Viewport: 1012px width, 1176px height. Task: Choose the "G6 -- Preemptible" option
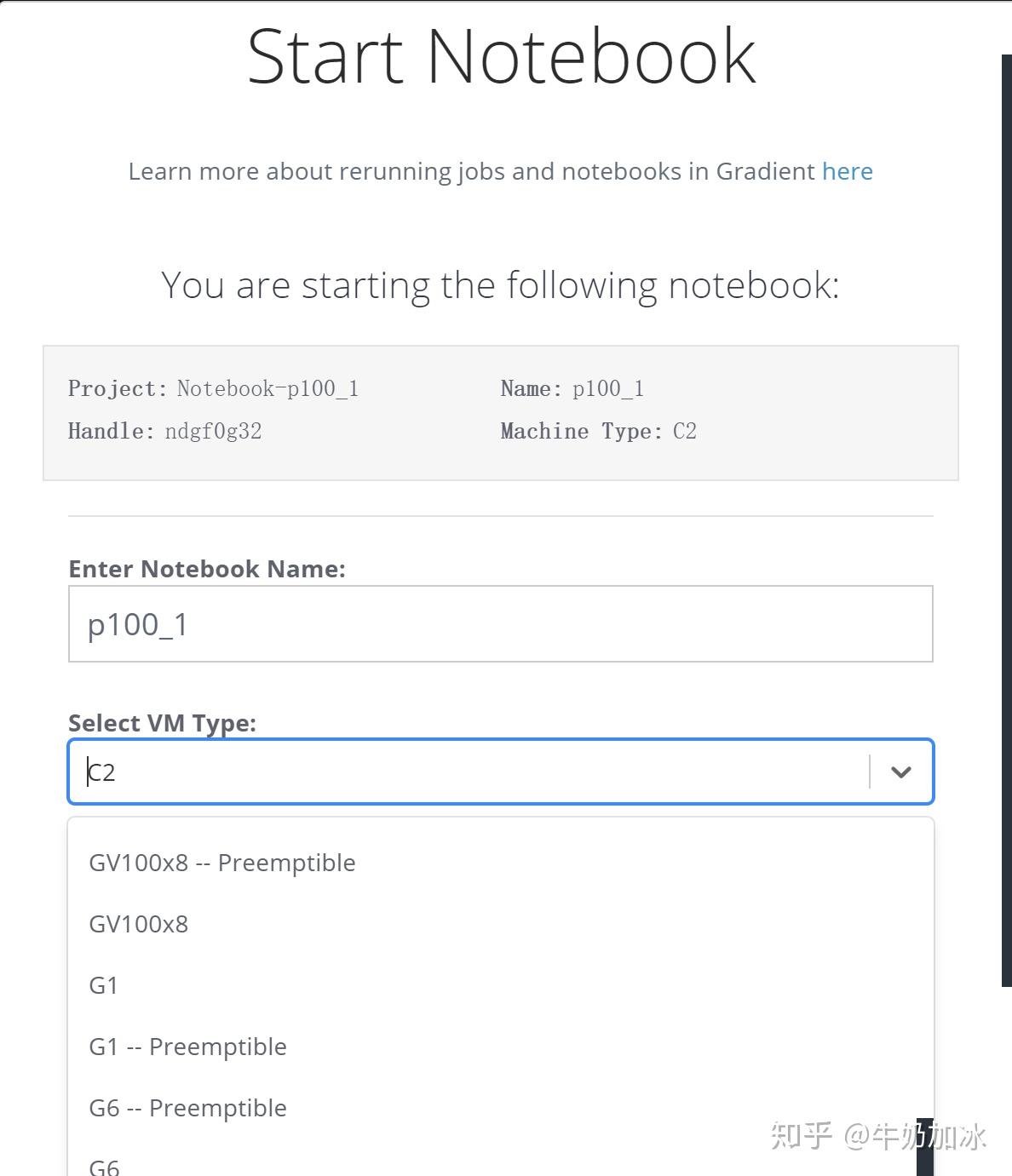[x=188, y=1108]
